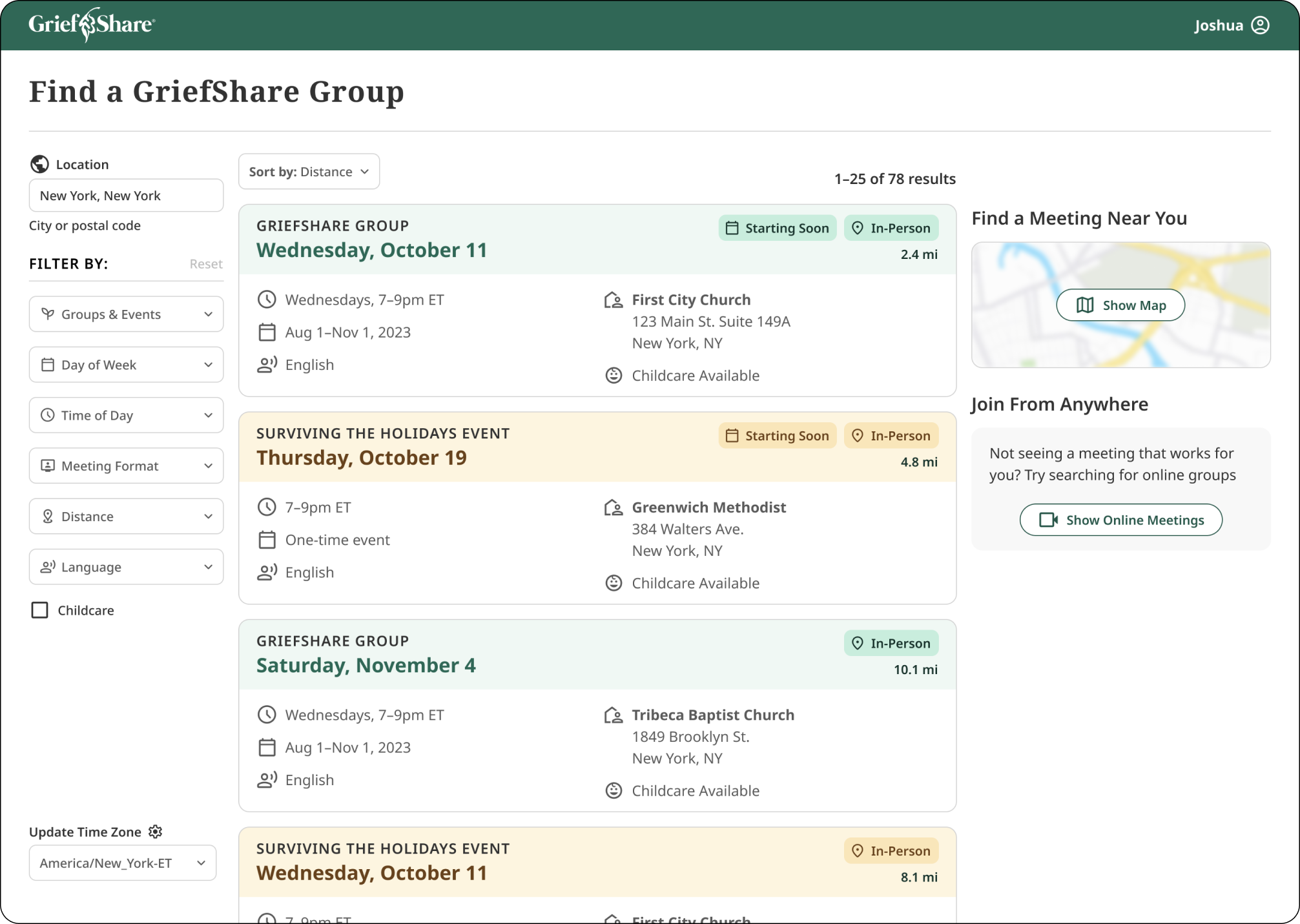The image size is (1300, 924).
Task: Expand the Meeting Format filter
Action: coord(126,466)
